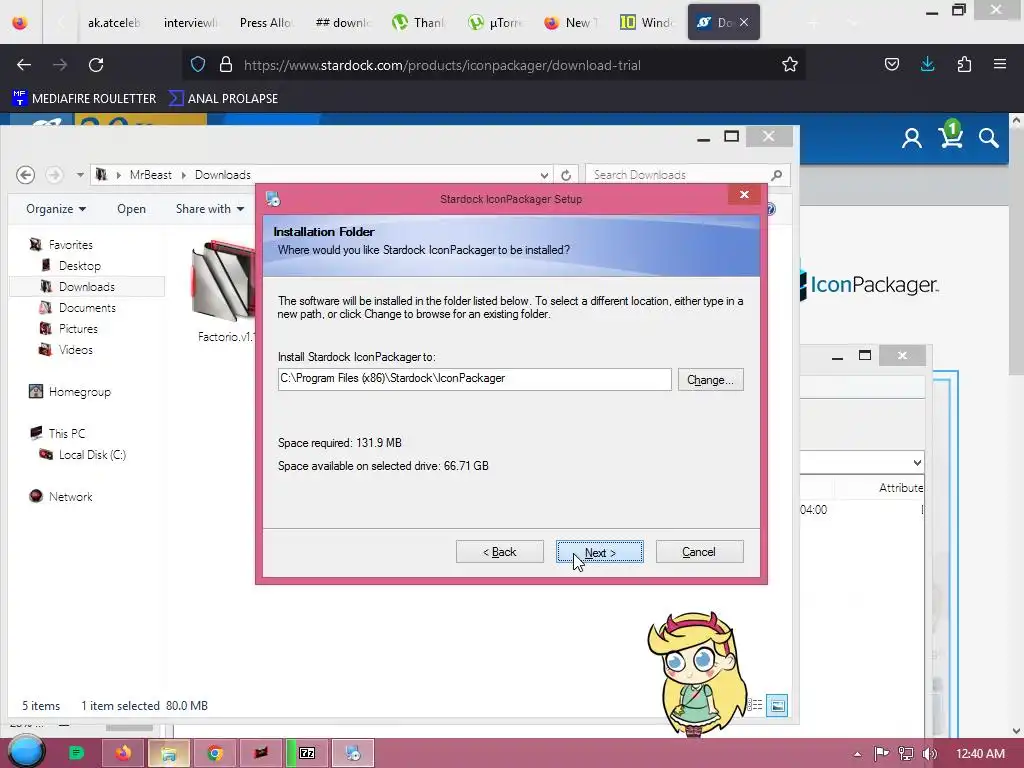Switch to the interview tab
Image resolution: width=1024 pixels, height=768 pixels.
tap(190, 23)
